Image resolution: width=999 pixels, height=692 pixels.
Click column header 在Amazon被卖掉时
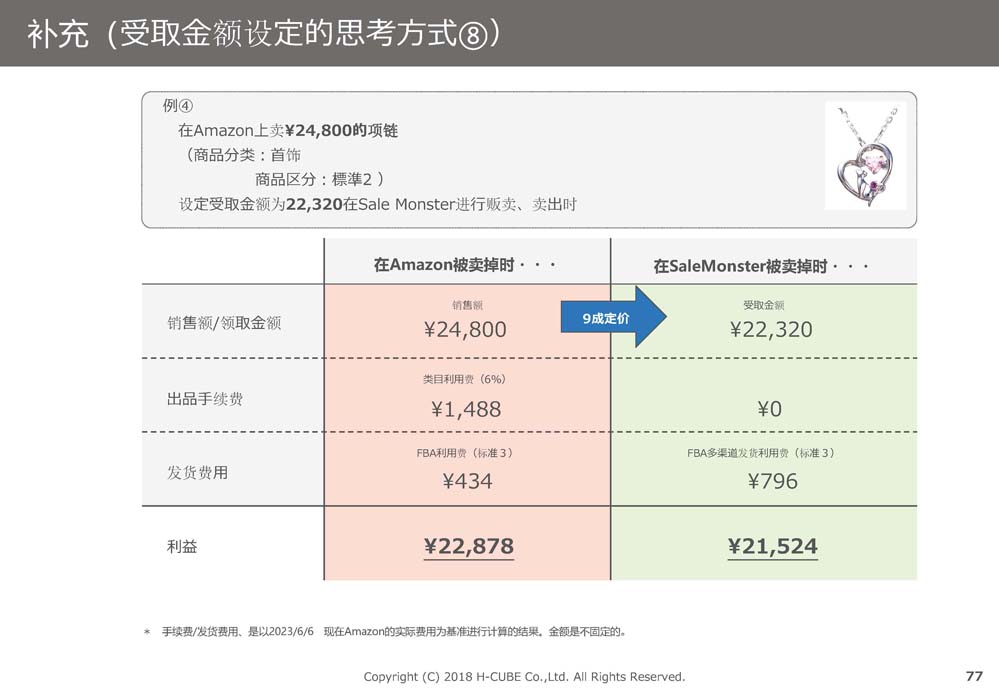(x=466, y=264)
